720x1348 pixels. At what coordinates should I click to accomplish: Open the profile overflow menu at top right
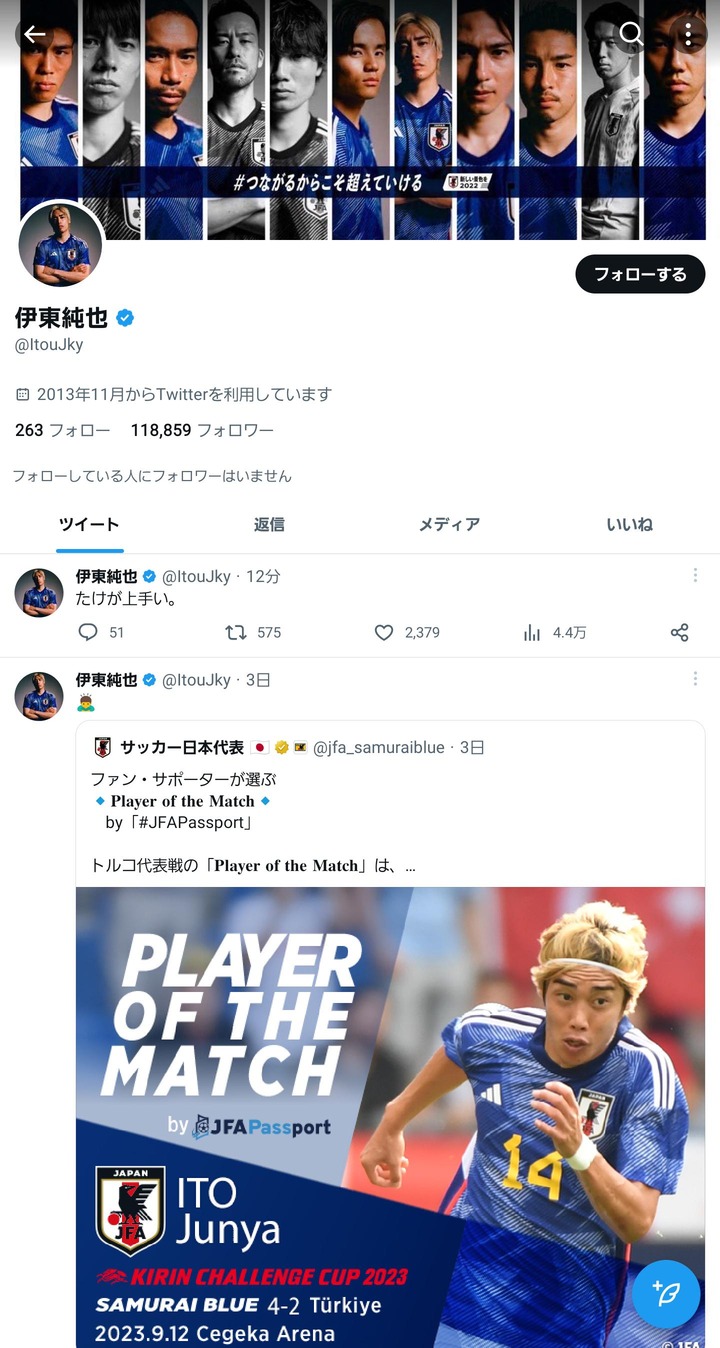point(688,34)
